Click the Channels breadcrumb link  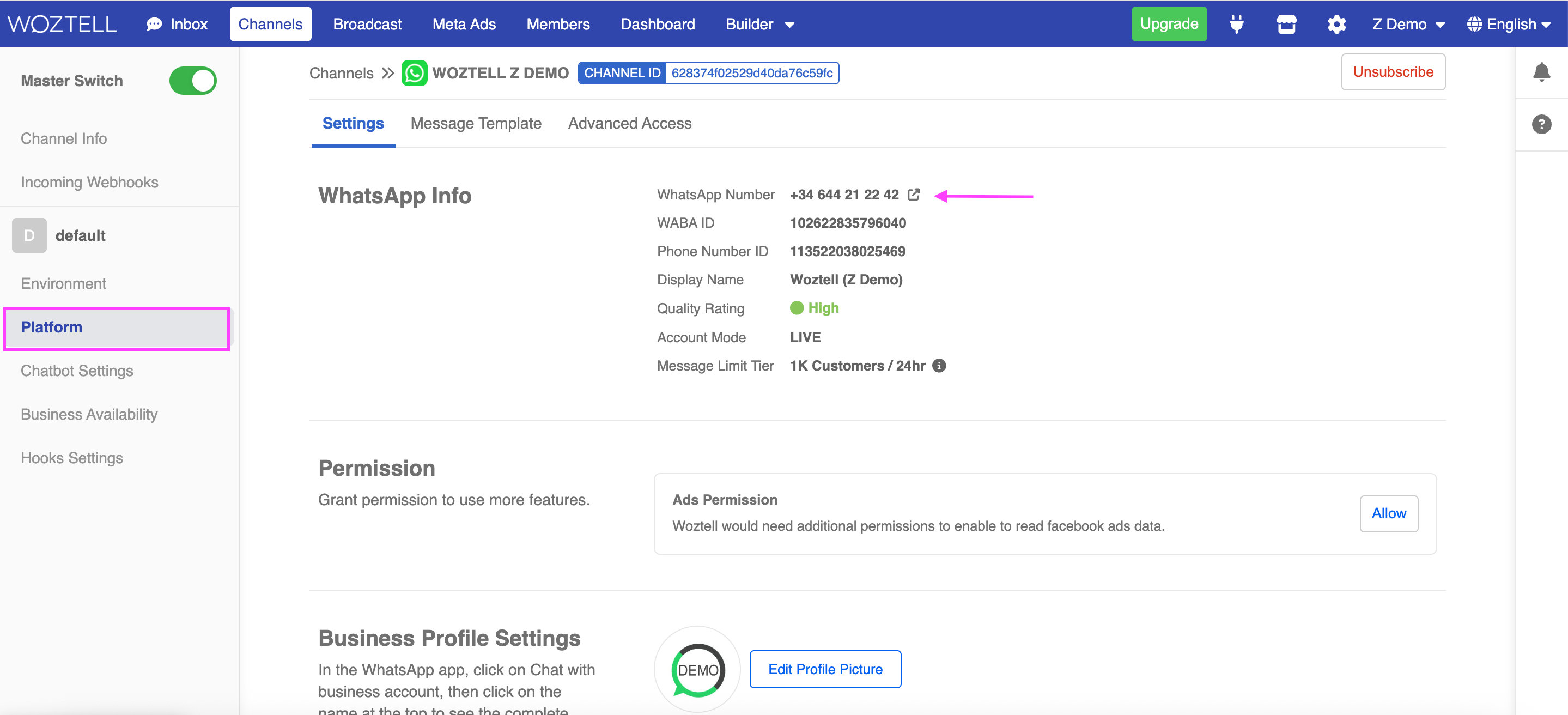click(x=341, y=73)
